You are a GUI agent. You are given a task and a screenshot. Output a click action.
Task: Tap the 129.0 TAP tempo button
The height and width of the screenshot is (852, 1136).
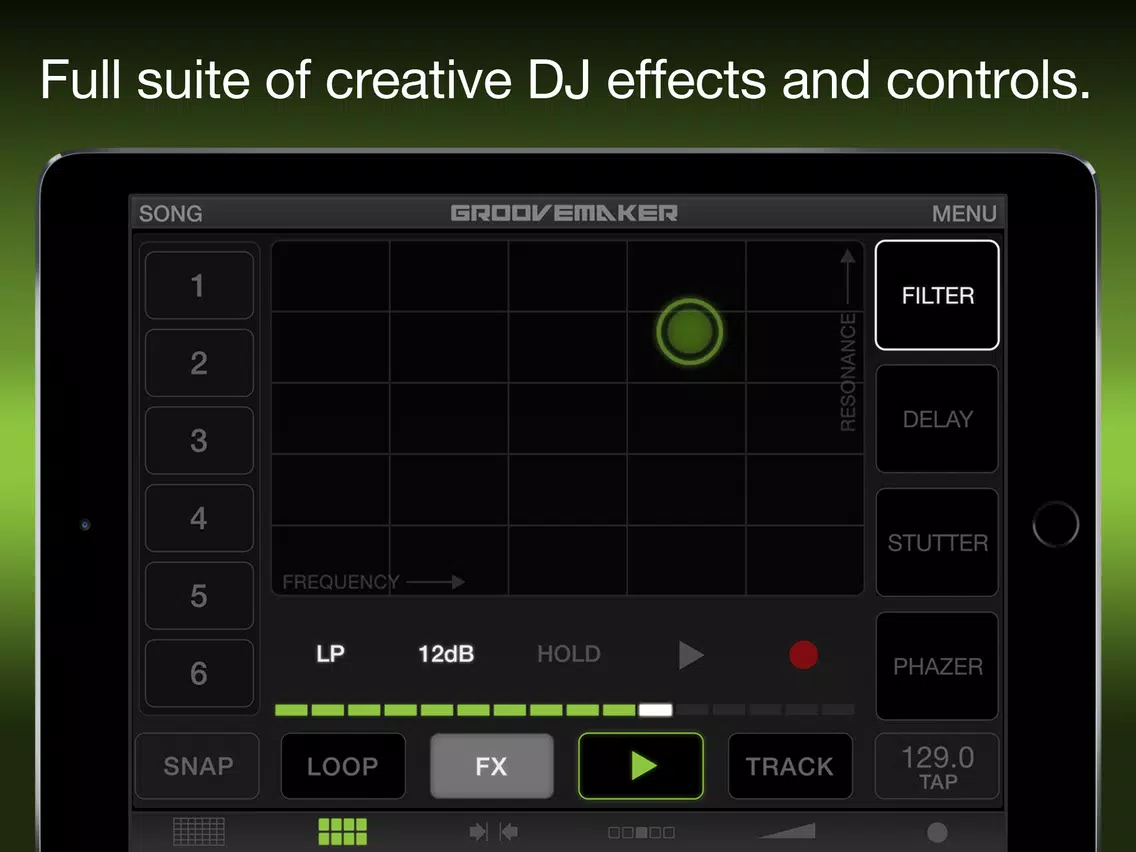click(x=937, y=767)
